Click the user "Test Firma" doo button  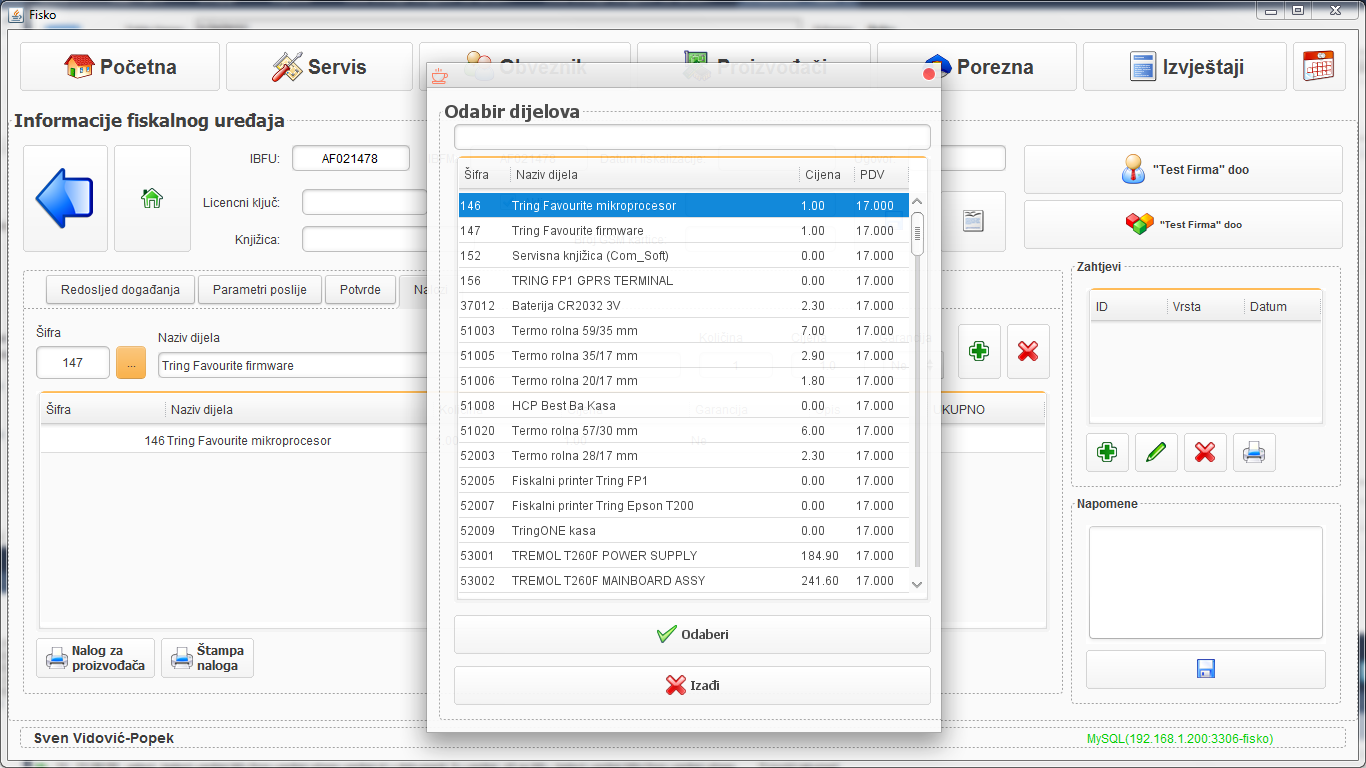(x=1183, y=169)
